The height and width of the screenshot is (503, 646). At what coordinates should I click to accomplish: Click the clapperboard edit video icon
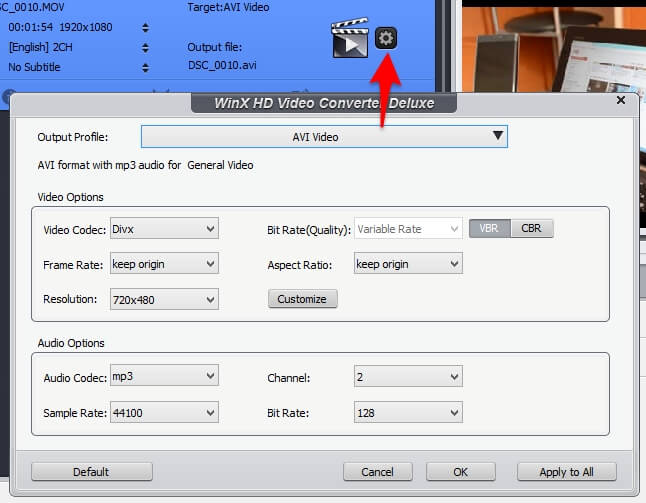350,38
